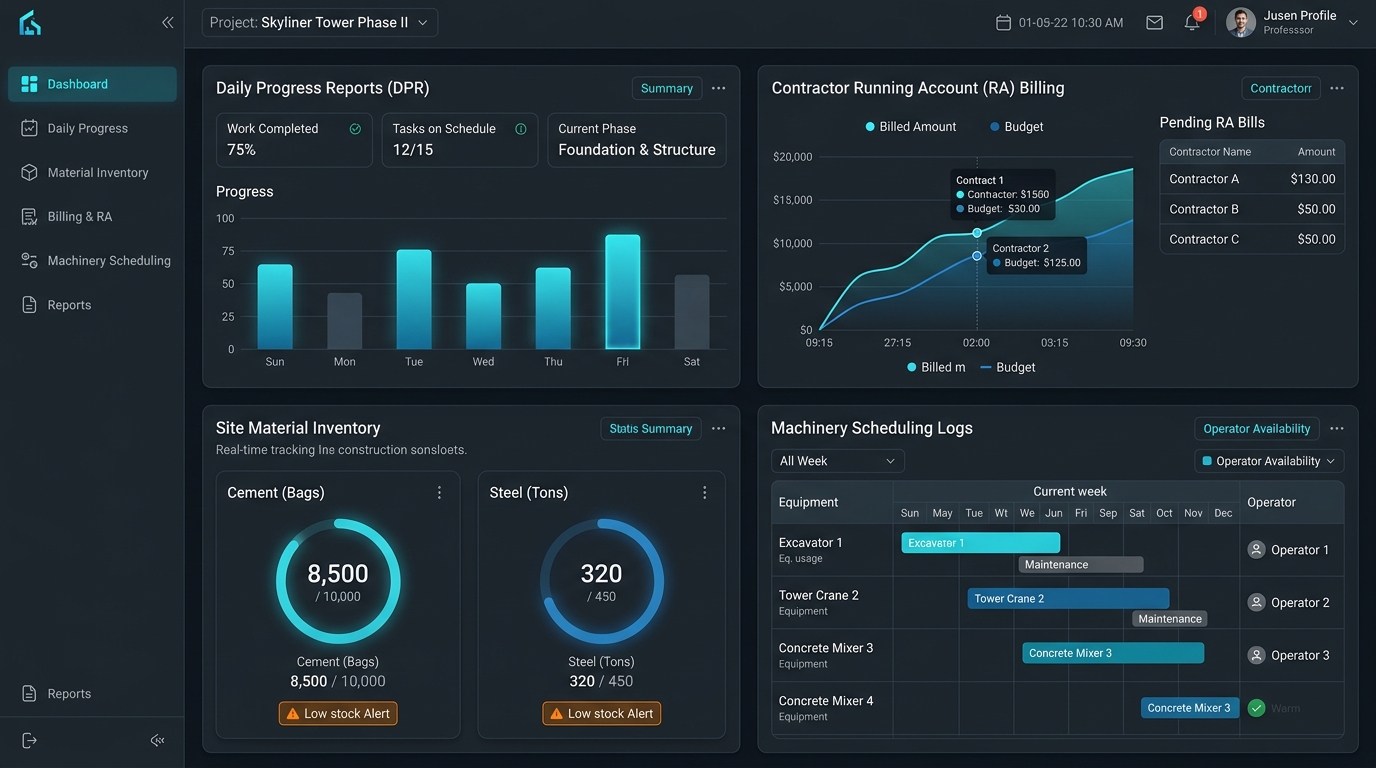Click the Operator Availability button beside panel title
1376x768 pixels.
tap(1257, 428)
